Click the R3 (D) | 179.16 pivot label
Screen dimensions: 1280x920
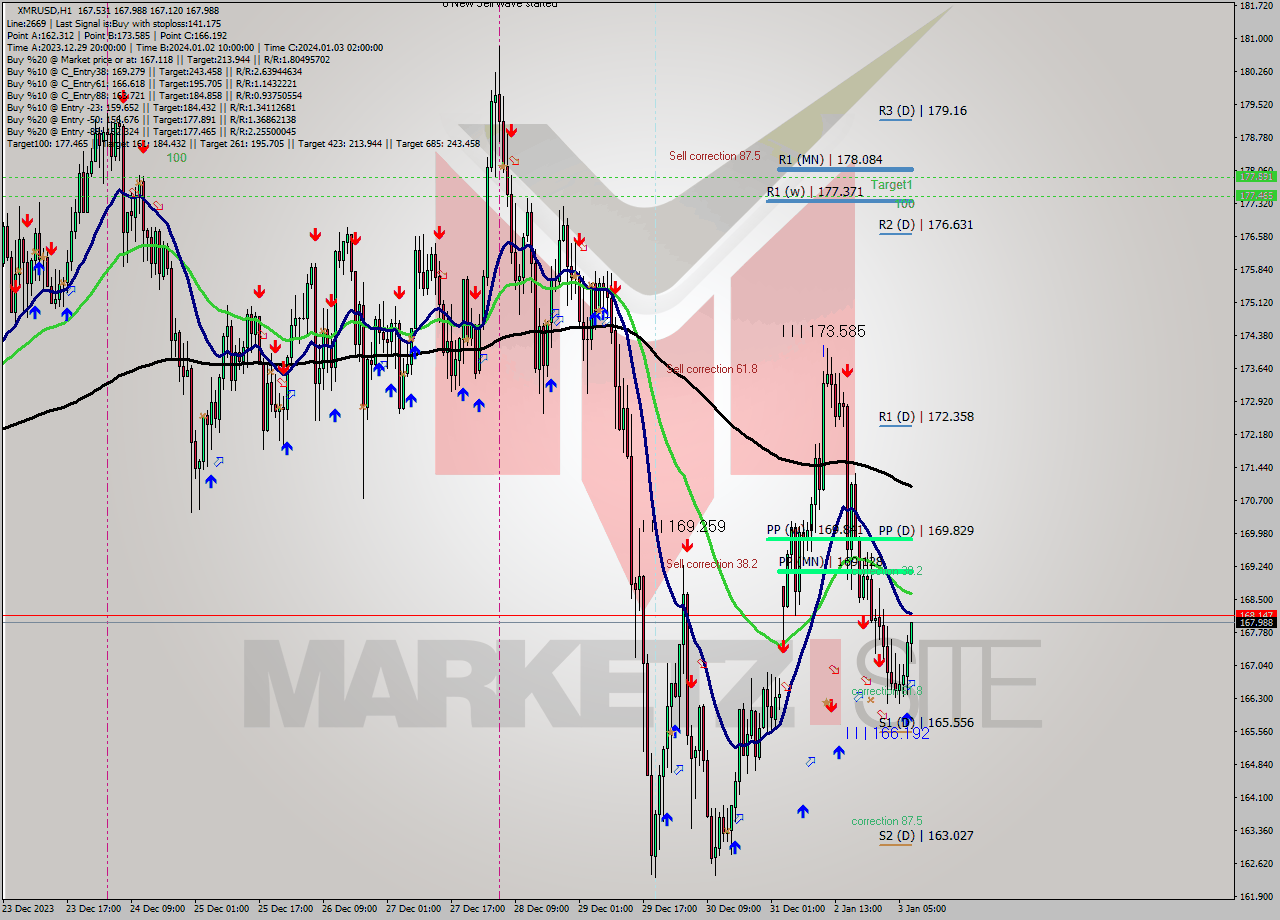click(922, 111)
